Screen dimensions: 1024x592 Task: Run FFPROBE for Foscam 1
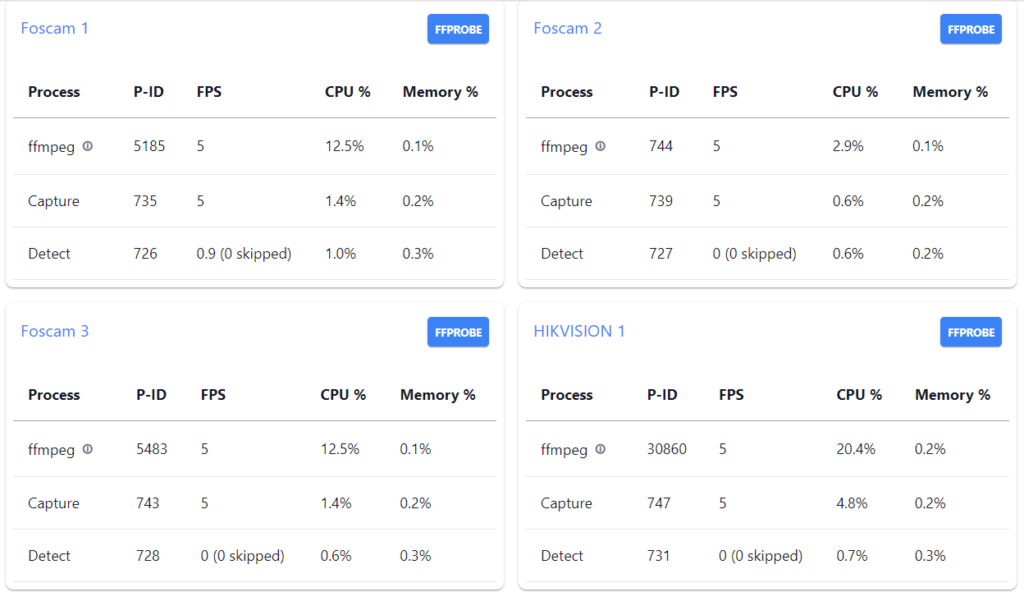pyautogui.click(x=458, y=29)
